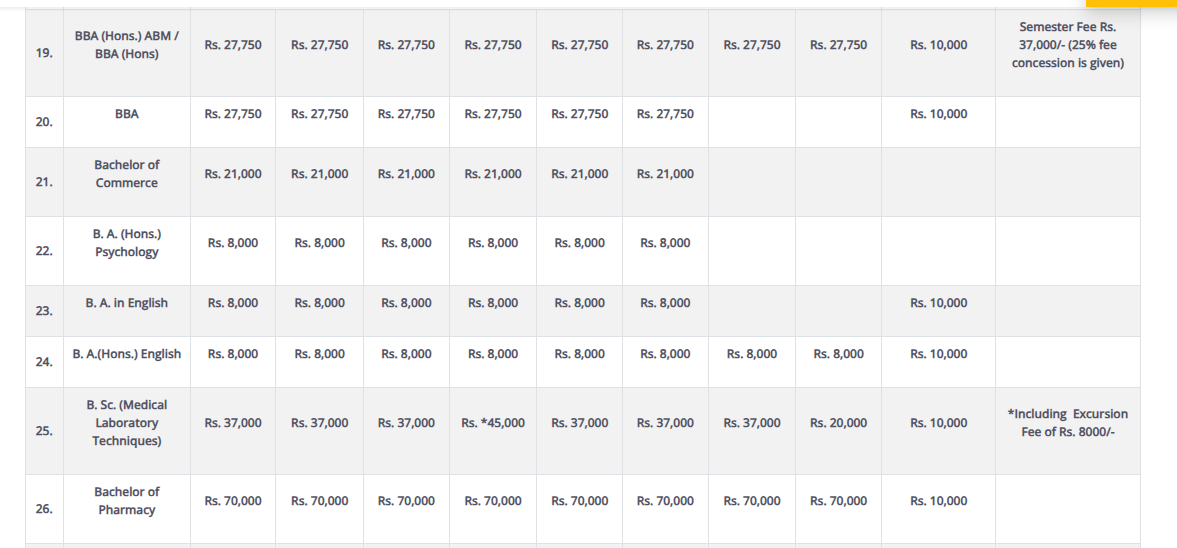
Task: Click "B. Sc. (Medical Laboratory Techniques)" course name
Action: [127, 423]
